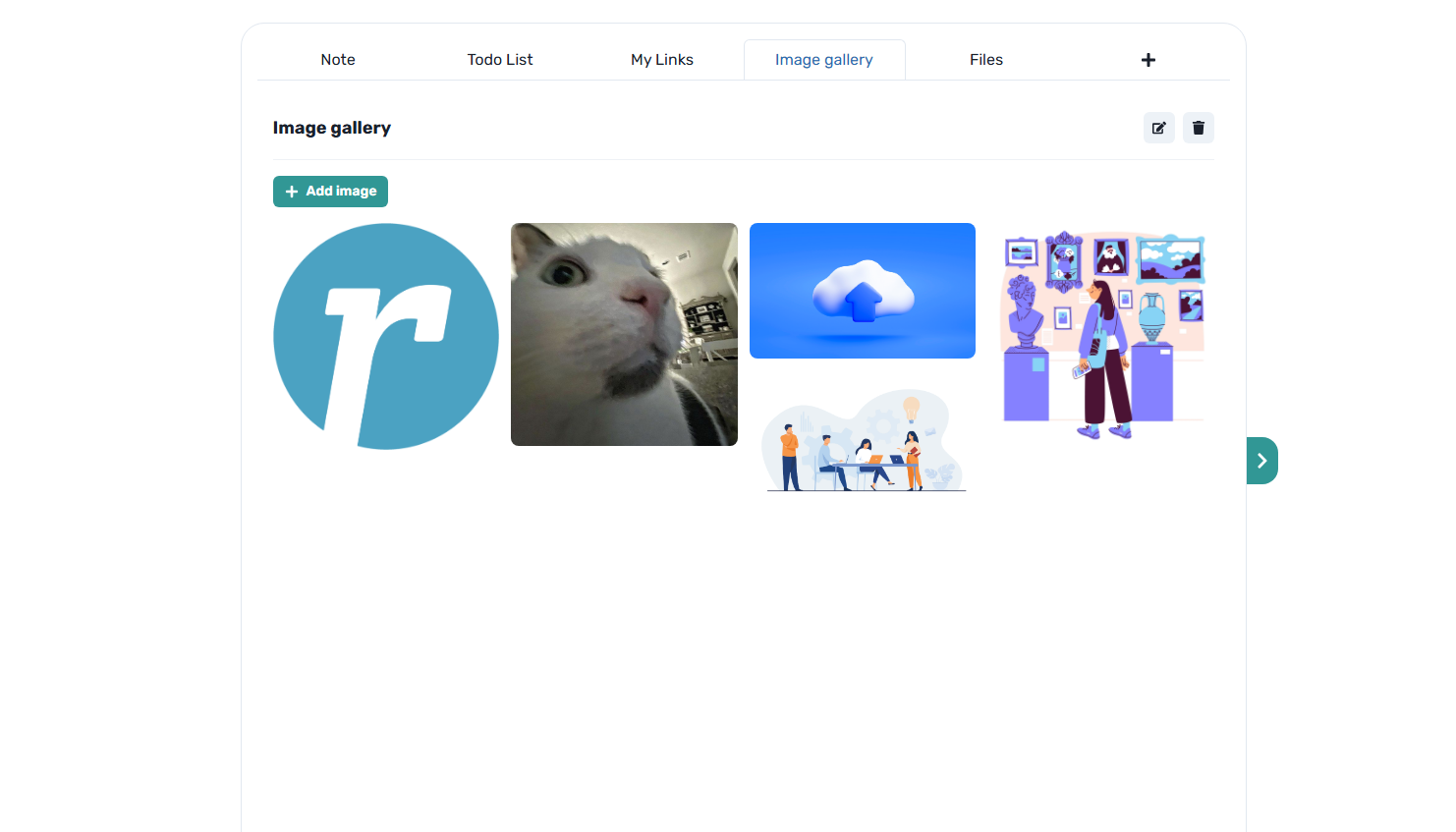Add a new tab with plus icon
This screenshot has height=832, width=1456.
pos(1148,60)
